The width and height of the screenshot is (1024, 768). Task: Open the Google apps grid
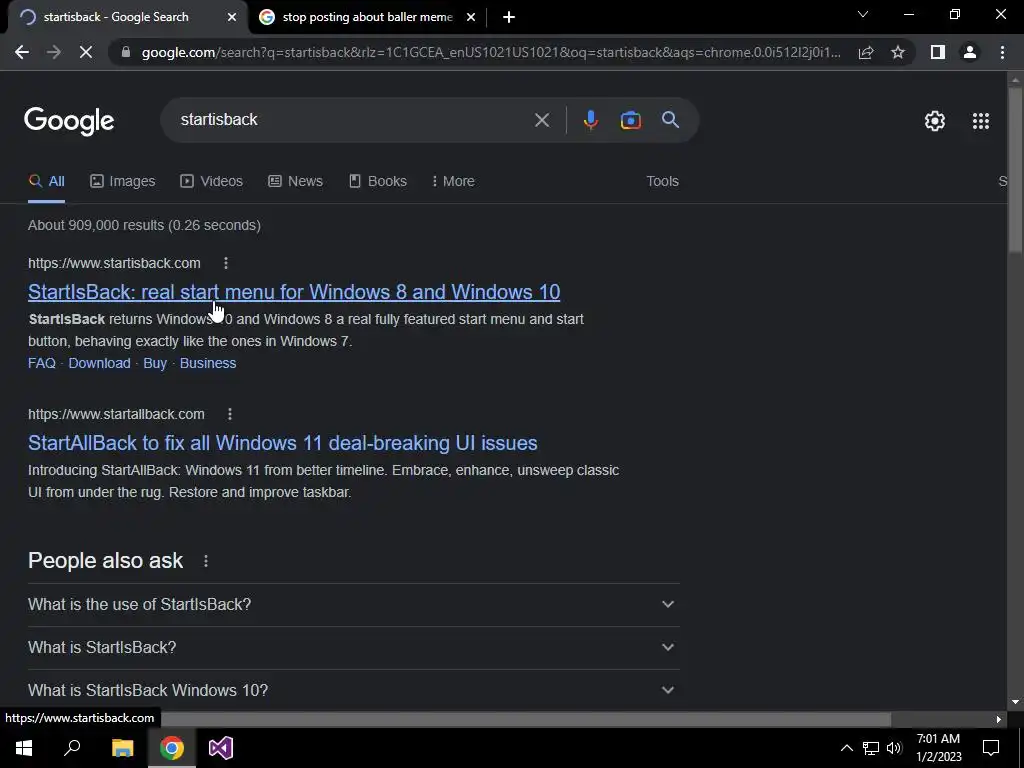click(981, 121)
